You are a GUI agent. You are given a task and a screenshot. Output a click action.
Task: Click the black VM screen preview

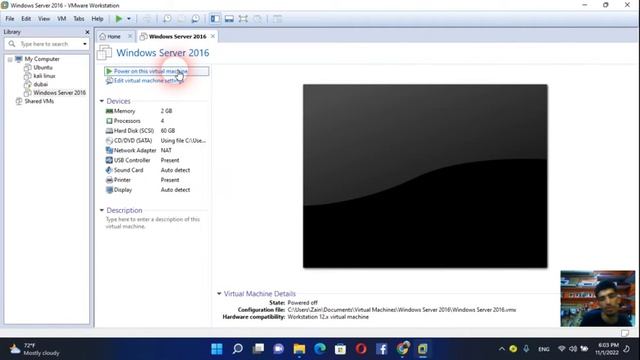(425, 176)
